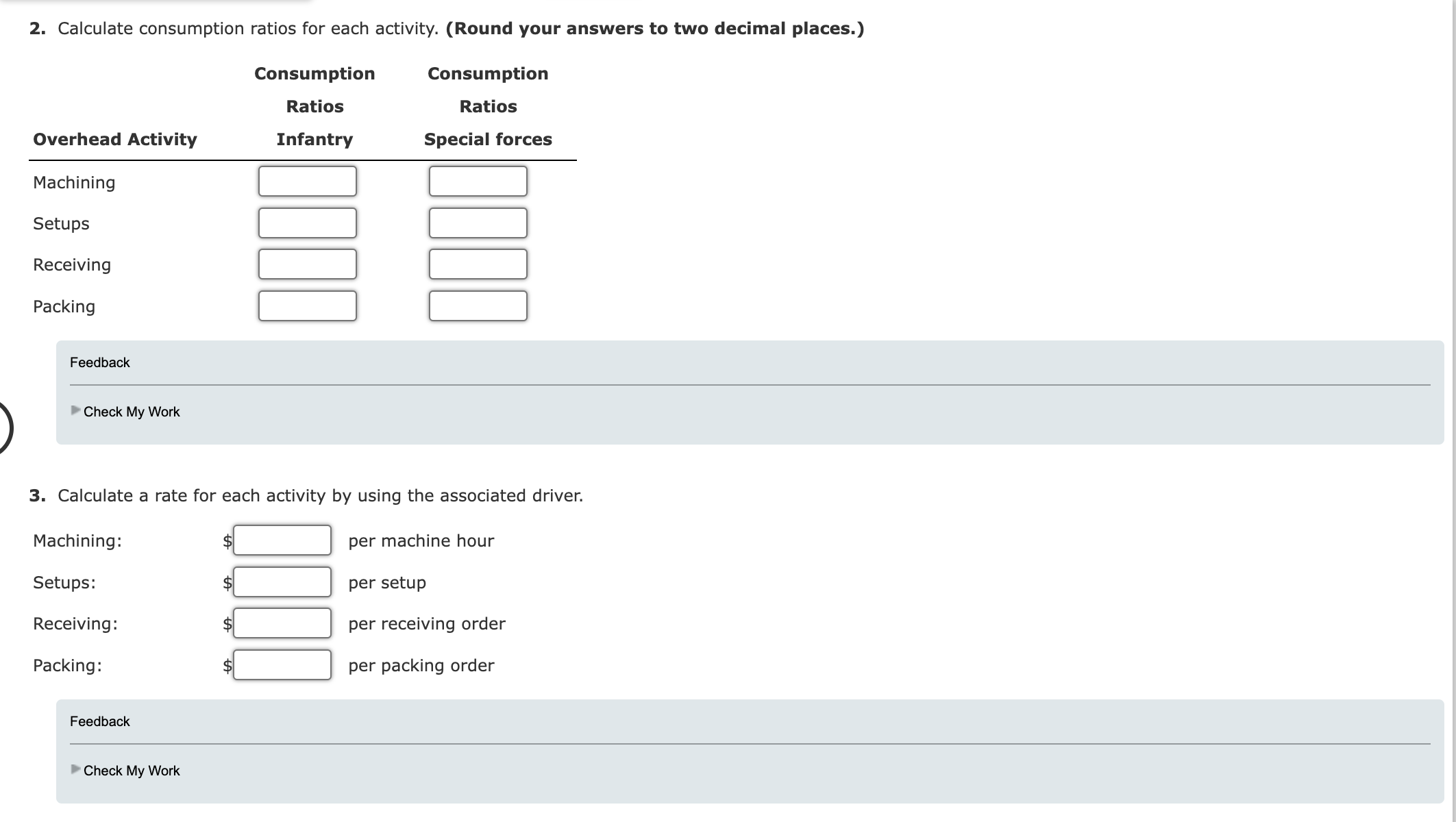The height and width of the screenshot is (822, 1456).
Task: Click the Feedback header in question 2
Action: (x=99, y=362)
